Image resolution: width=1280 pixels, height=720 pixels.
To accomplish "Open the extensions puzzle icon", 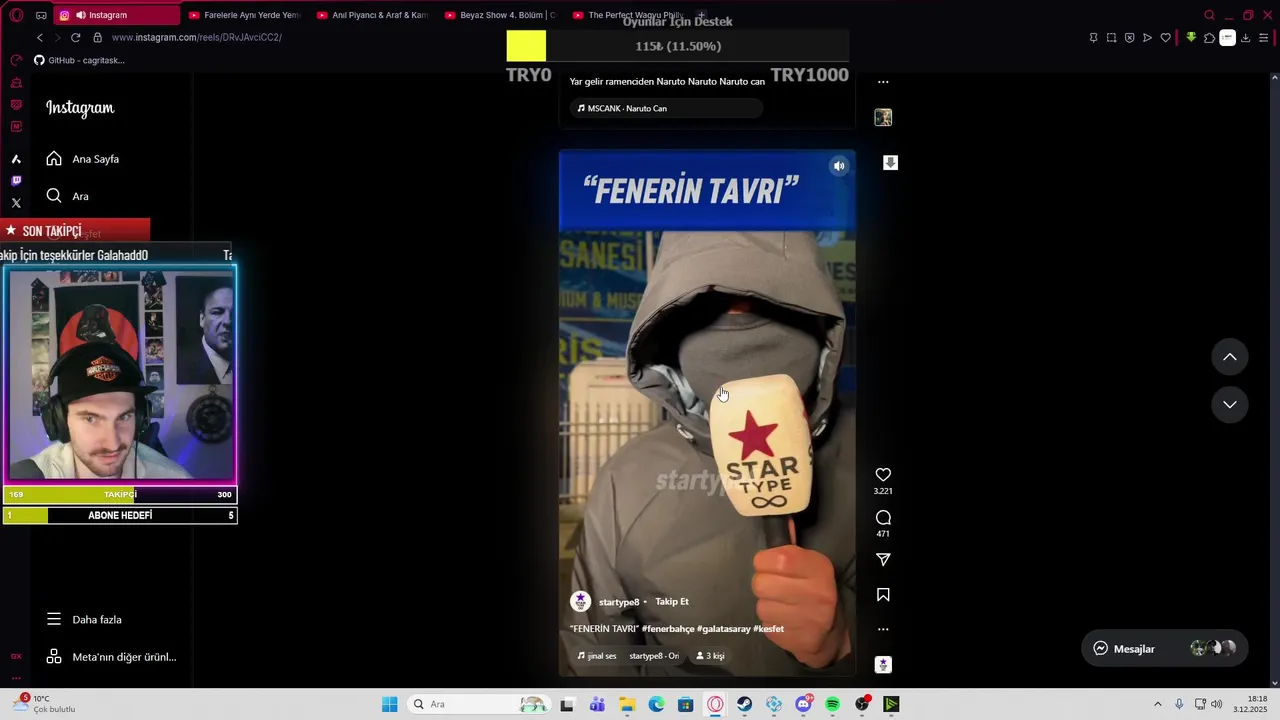I will point(1209,38).
